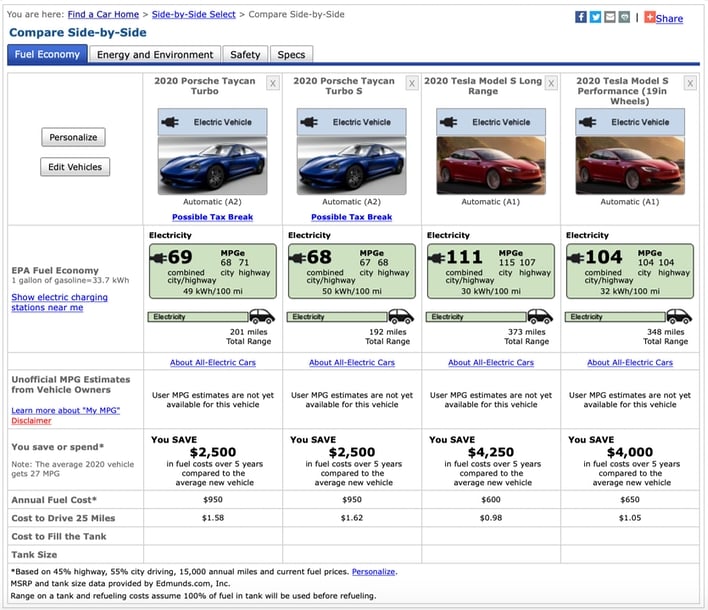Open the Safety tab

(245, 55)
